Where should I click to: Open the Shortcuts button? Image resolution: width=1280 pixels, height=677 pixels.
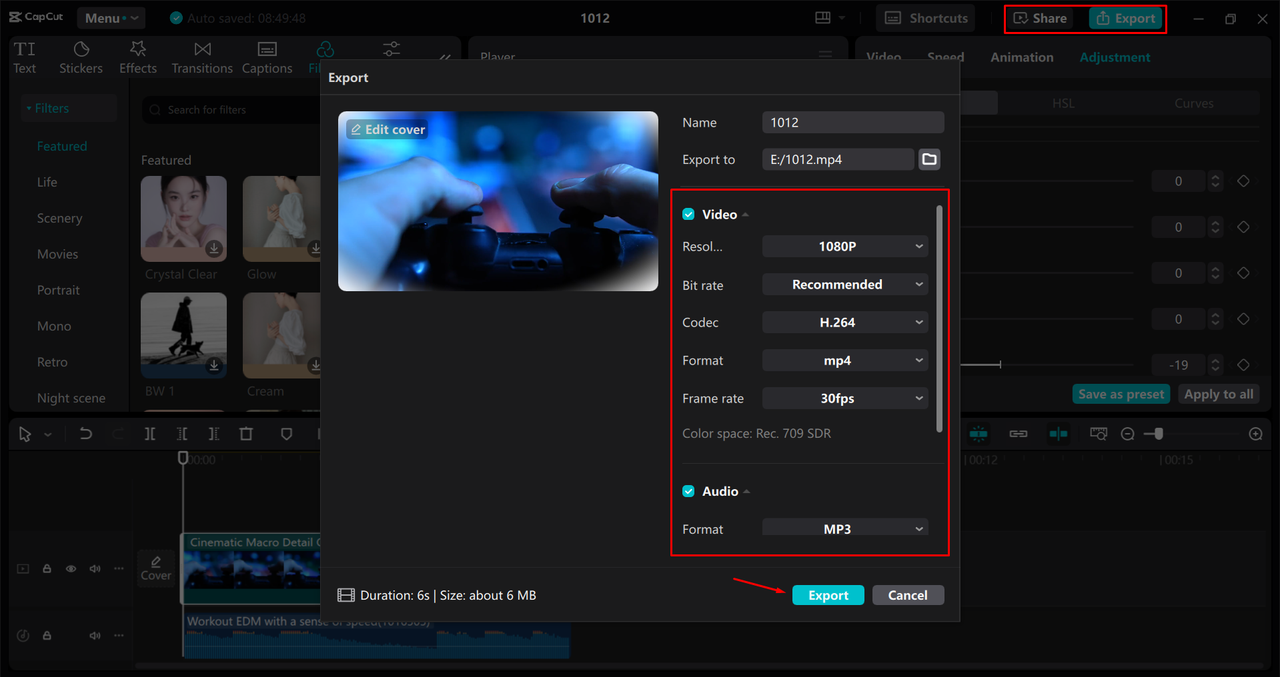click(927, 18)
